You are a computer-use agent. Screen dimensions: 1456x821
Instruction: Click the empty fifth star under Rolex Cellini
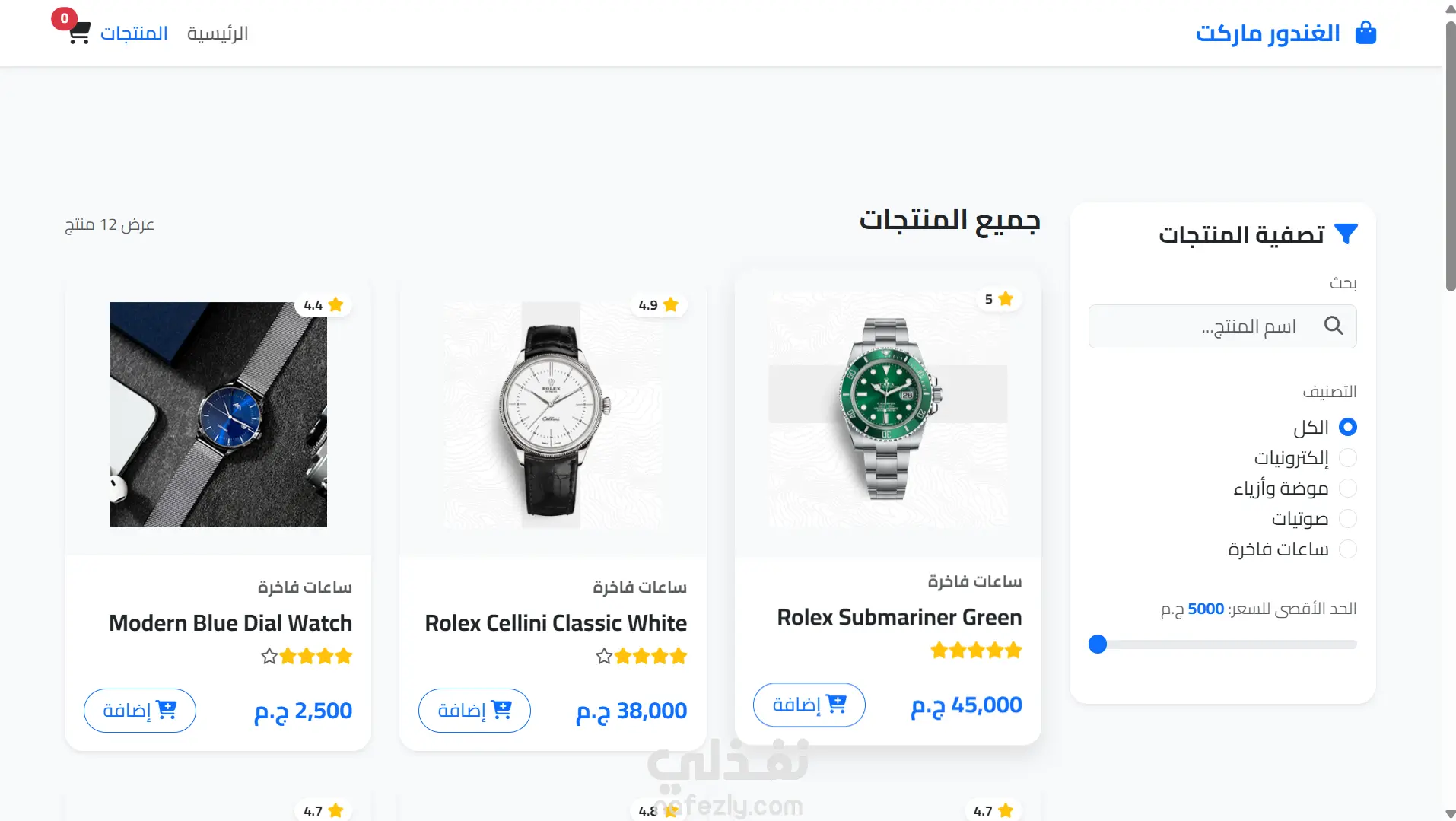point(604,656)
